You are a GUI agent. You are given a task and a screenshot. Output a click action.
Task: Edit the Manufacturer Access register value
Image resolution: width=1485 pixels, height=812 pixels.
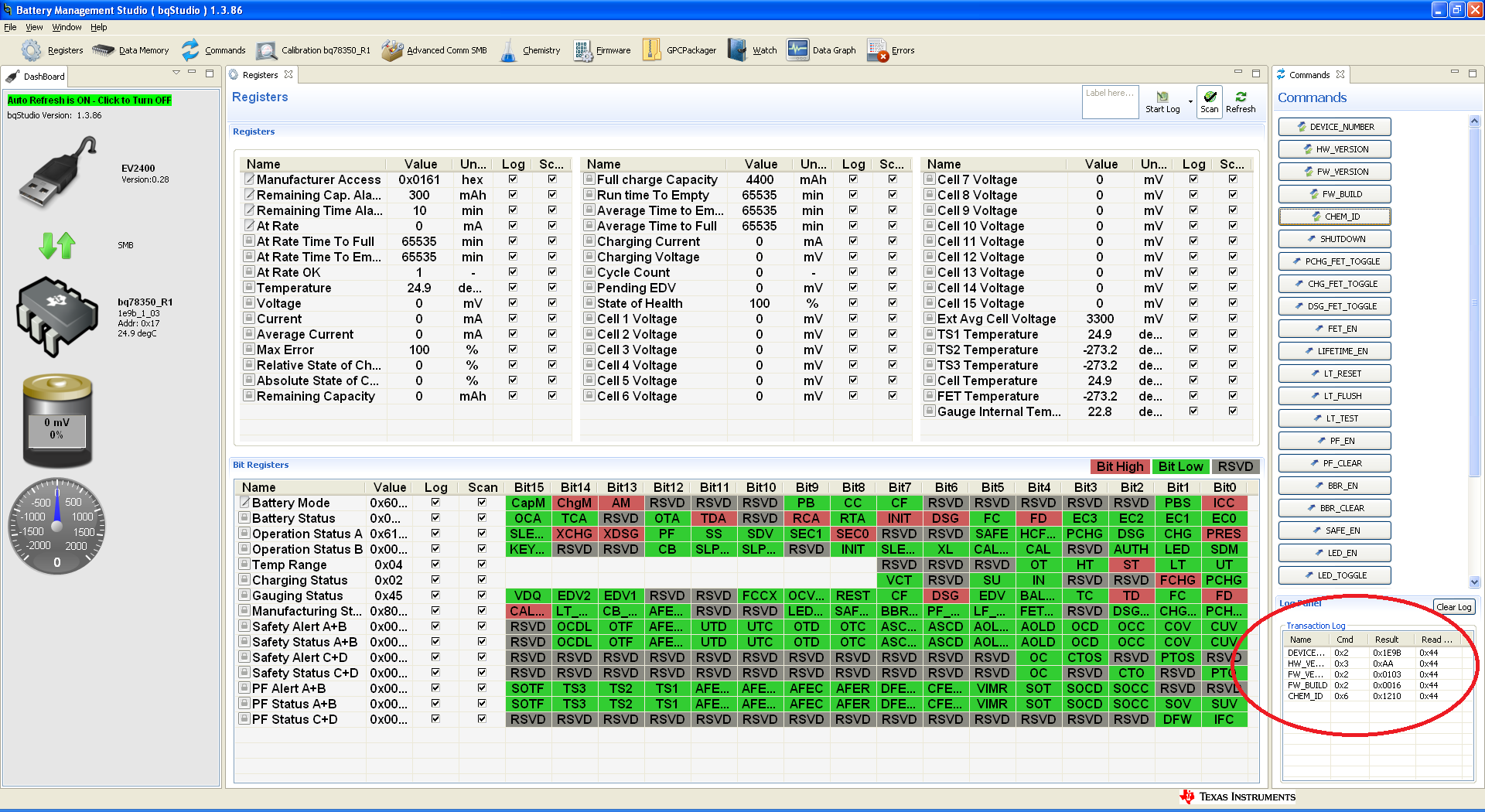tap(420, 179)
